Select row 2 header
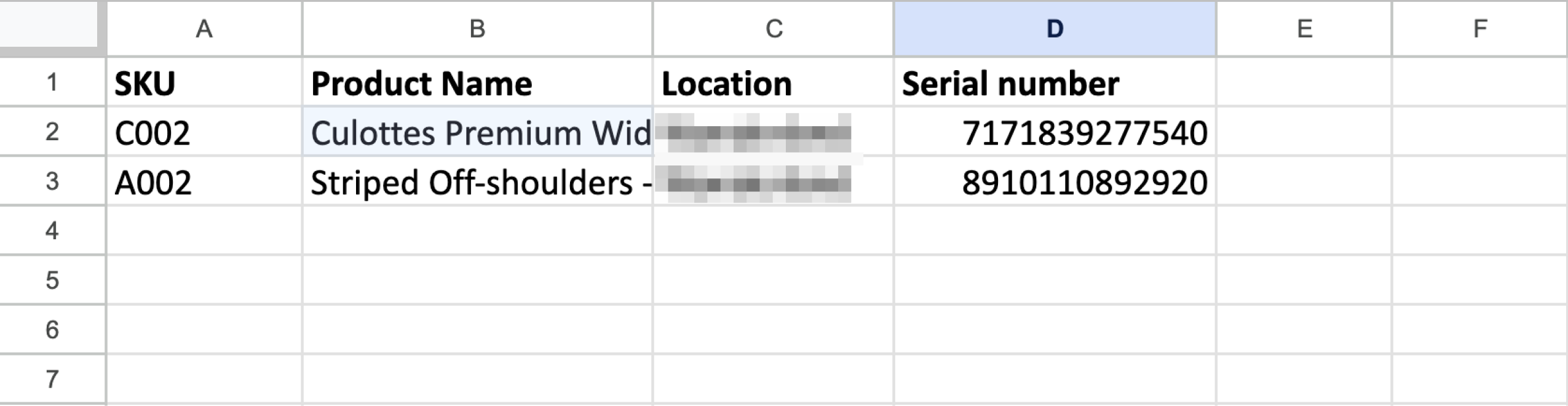 pyautogui.click(x=52, y=132)
